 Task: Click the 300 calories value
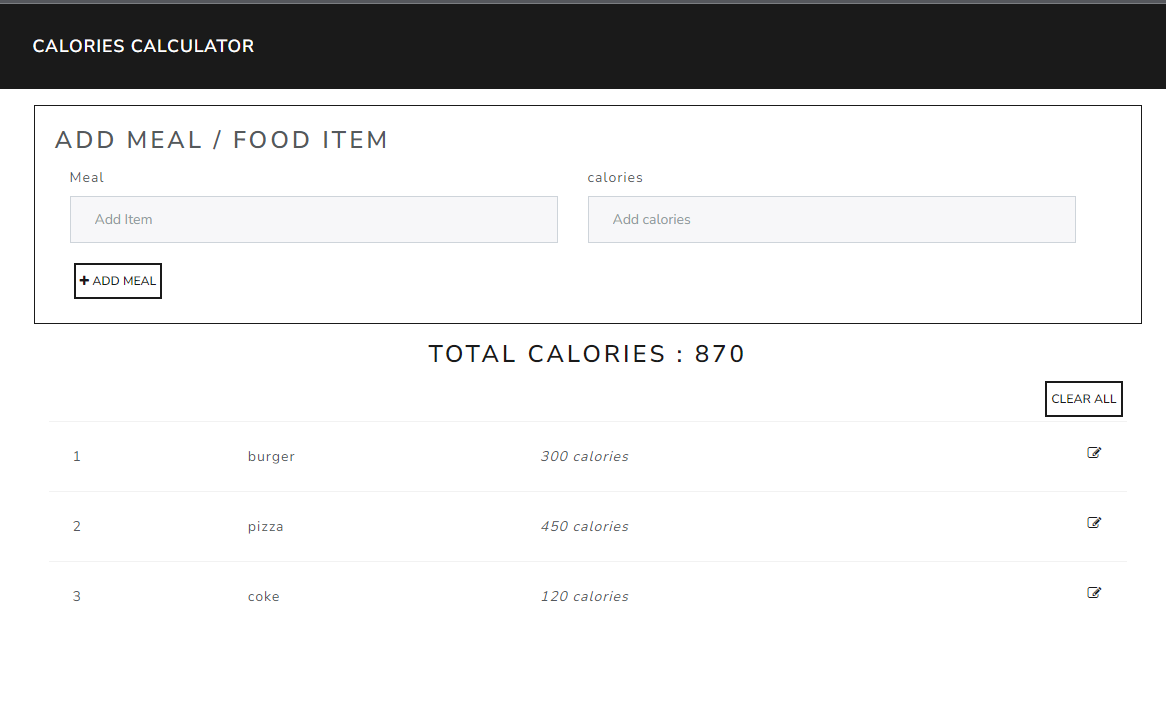(x=584, y=456)
